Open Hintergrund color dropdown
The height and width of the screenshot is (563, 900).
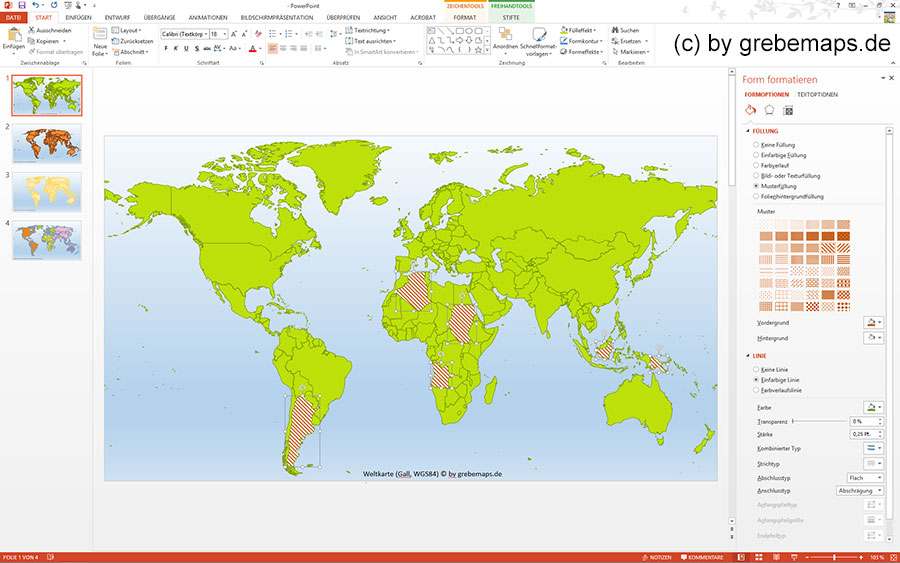[873, 338]
